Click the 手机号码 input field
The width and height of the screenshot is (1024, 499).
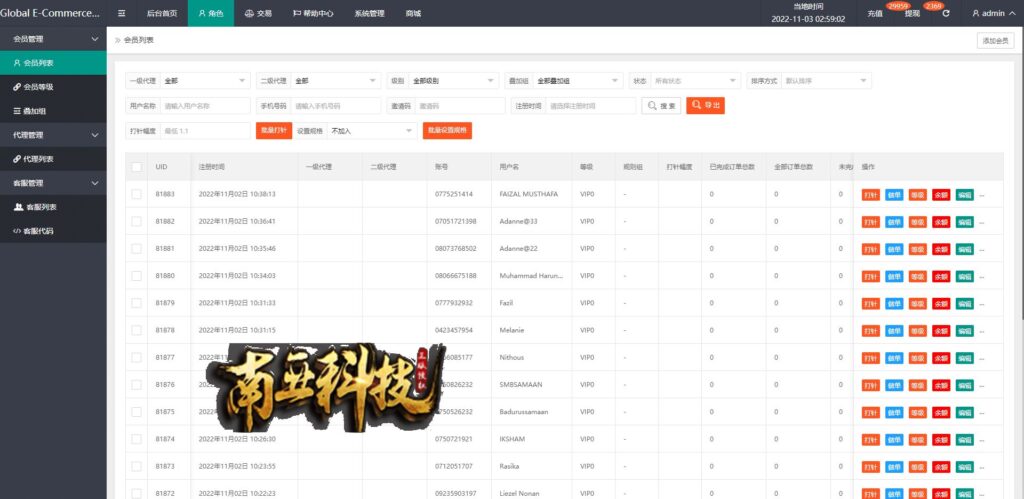(336, 106)
